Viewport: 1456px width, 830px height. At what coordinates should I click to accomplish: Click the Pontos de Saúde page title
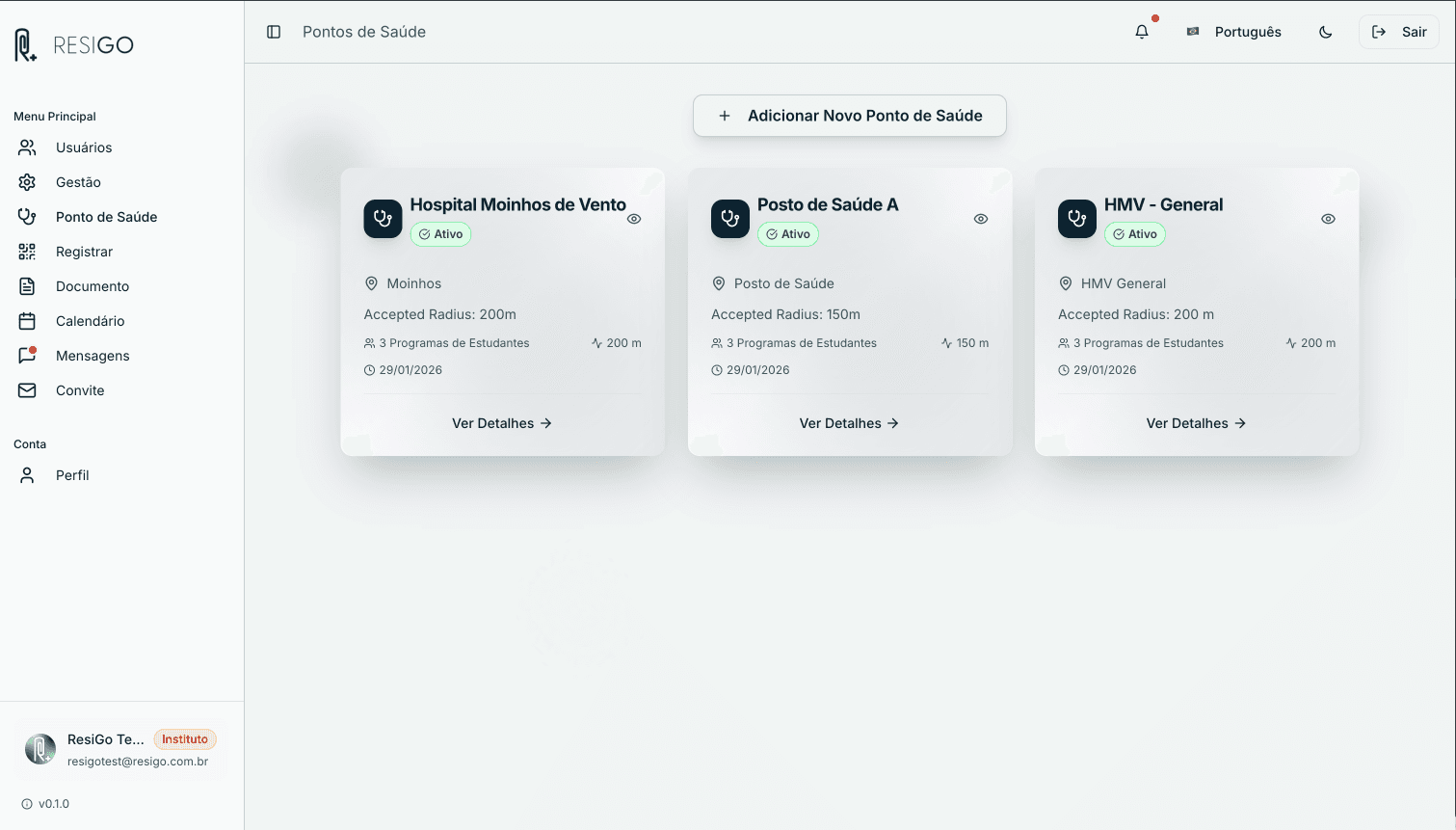(x=364, y=32)
